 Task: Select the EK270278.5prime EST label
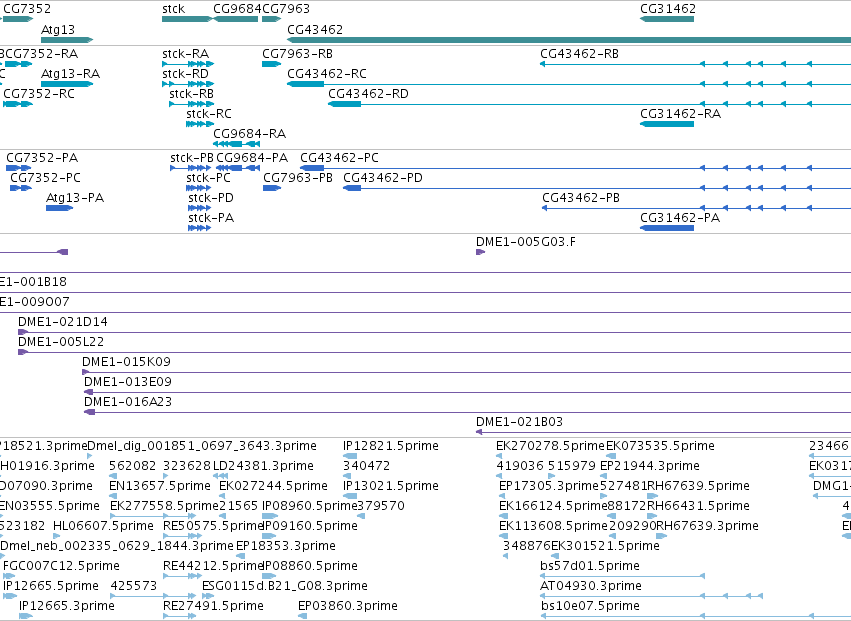tap(550, 446)
